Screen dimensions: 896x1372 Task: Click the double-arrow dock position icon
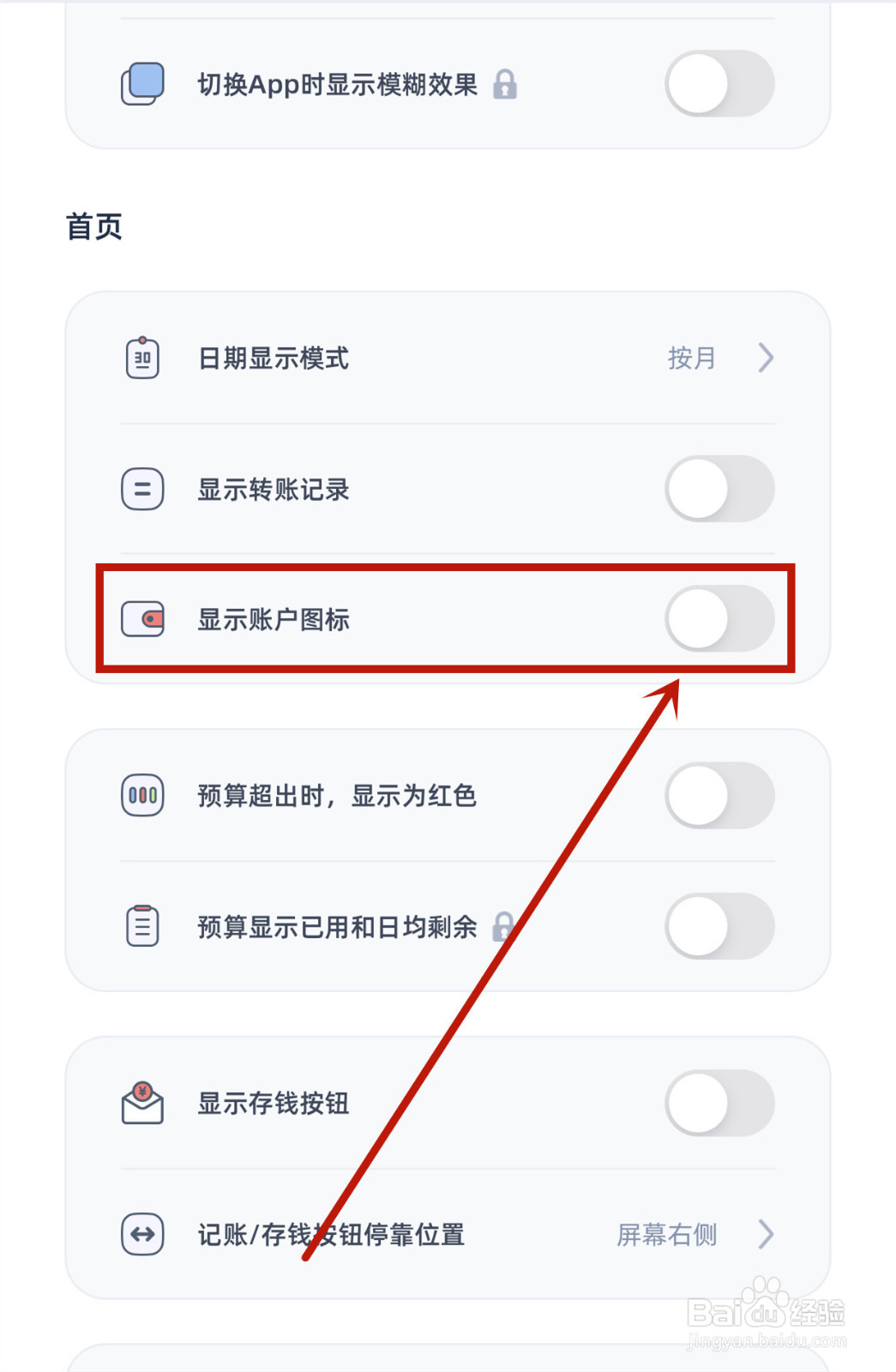[142, 1234]
